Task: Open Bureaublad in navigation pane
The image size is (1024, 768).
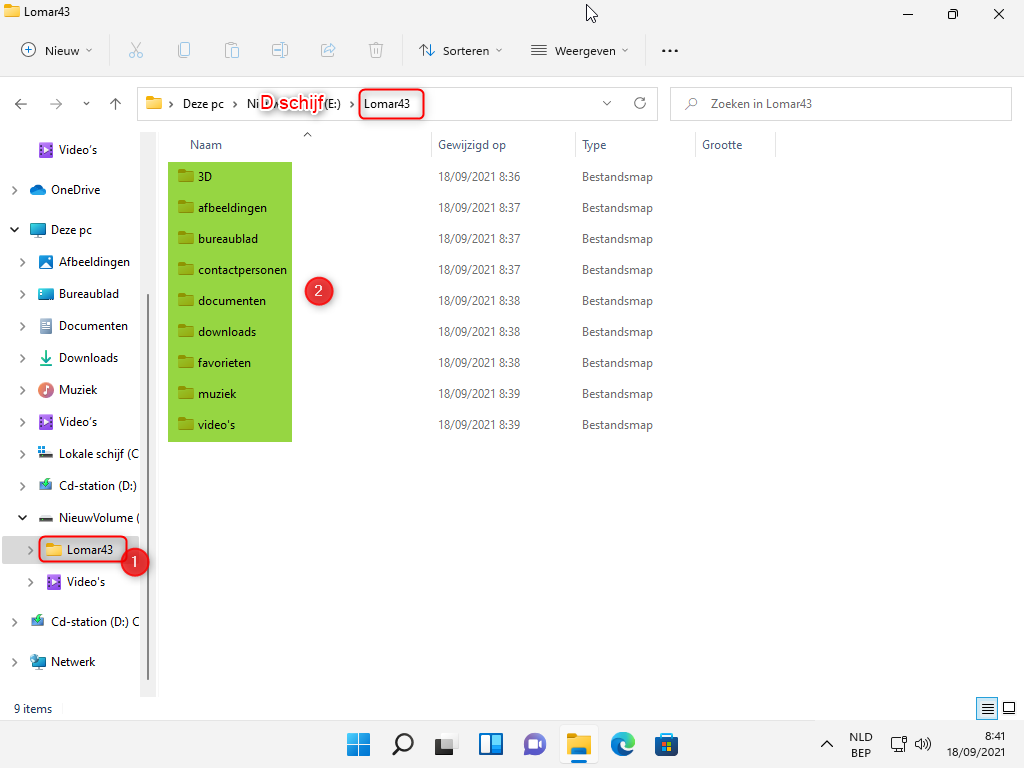Action: click(x=79, y=294)
